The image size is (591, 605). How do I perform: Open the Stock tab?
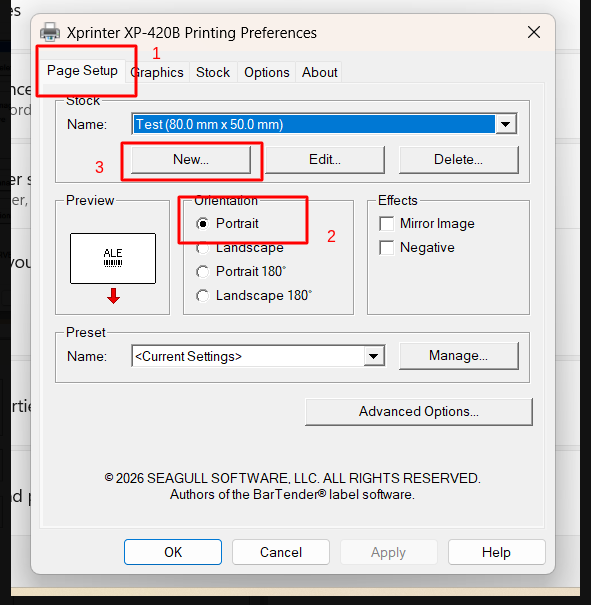(213, 73)
